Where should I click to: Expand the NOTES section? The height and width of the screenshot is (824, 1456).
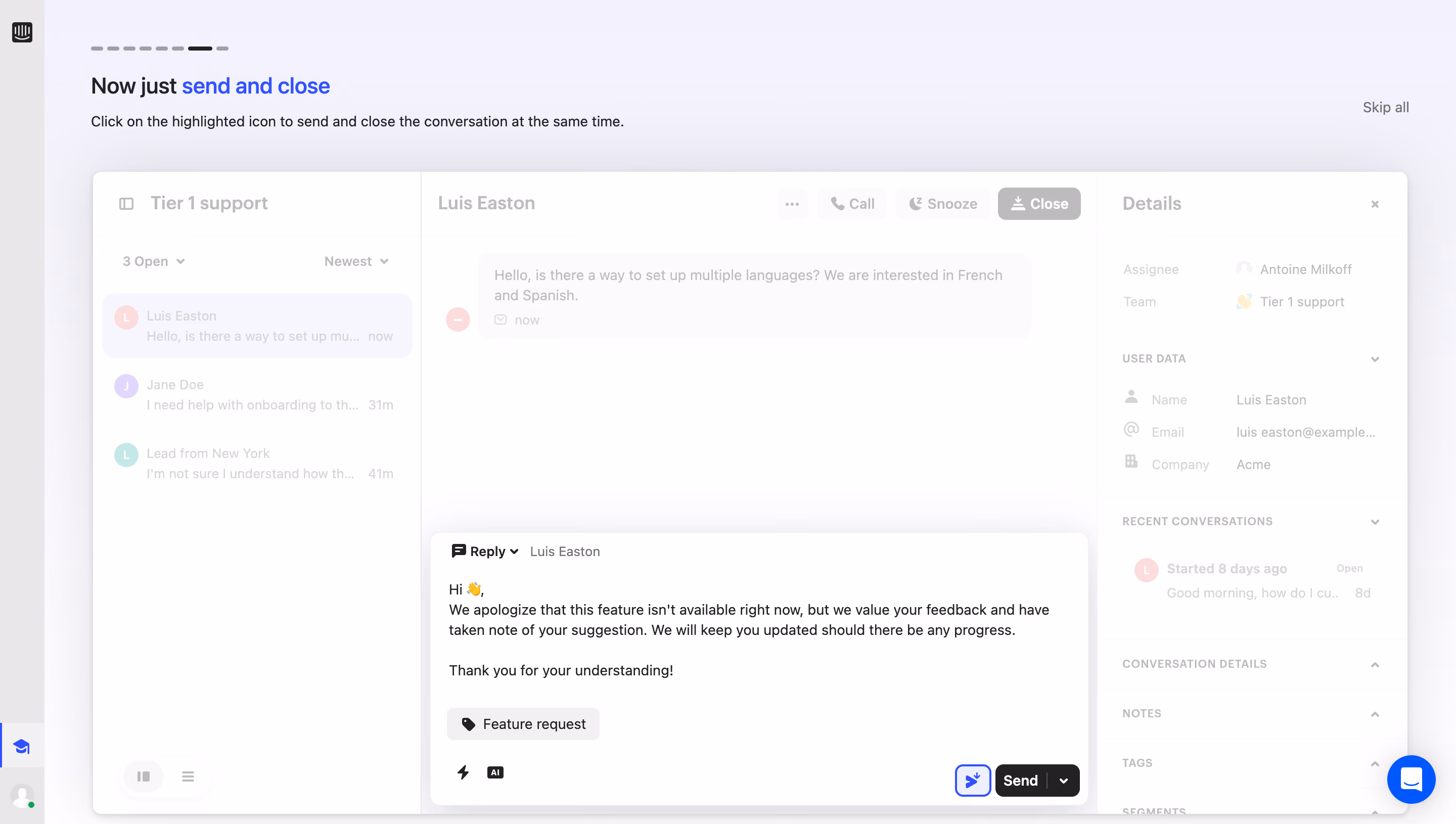click(x=1375, y=714)
